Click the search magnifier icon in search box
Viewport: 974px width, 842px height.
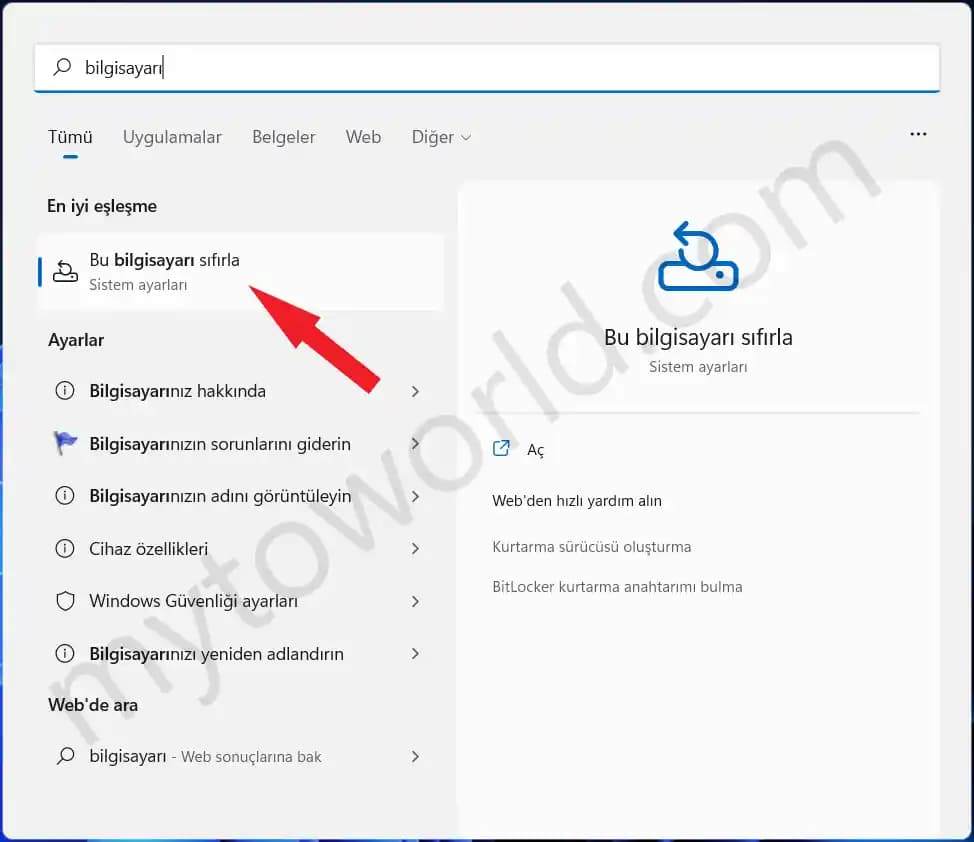(x=62, y=67)
